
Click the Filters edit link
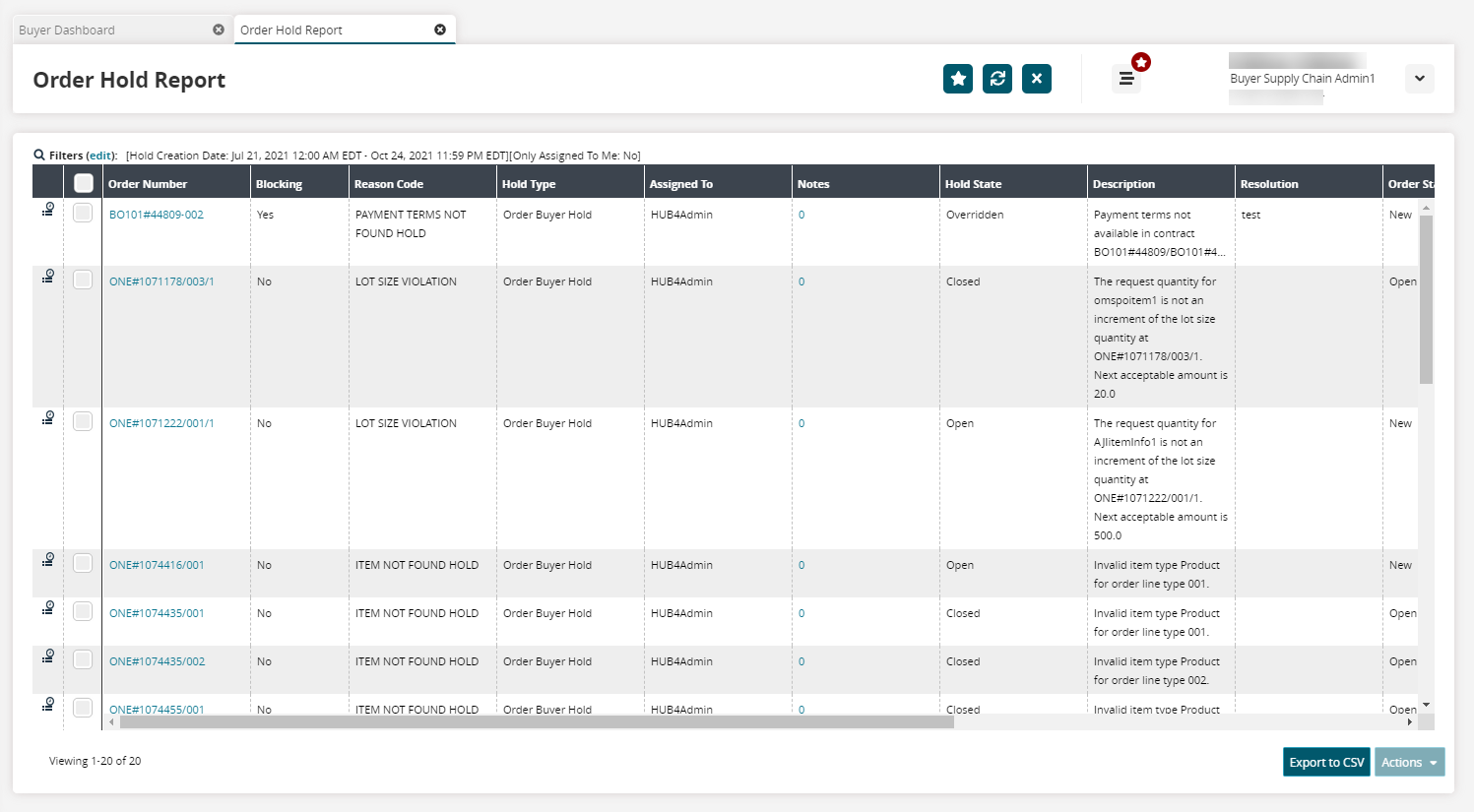[101, 156]
